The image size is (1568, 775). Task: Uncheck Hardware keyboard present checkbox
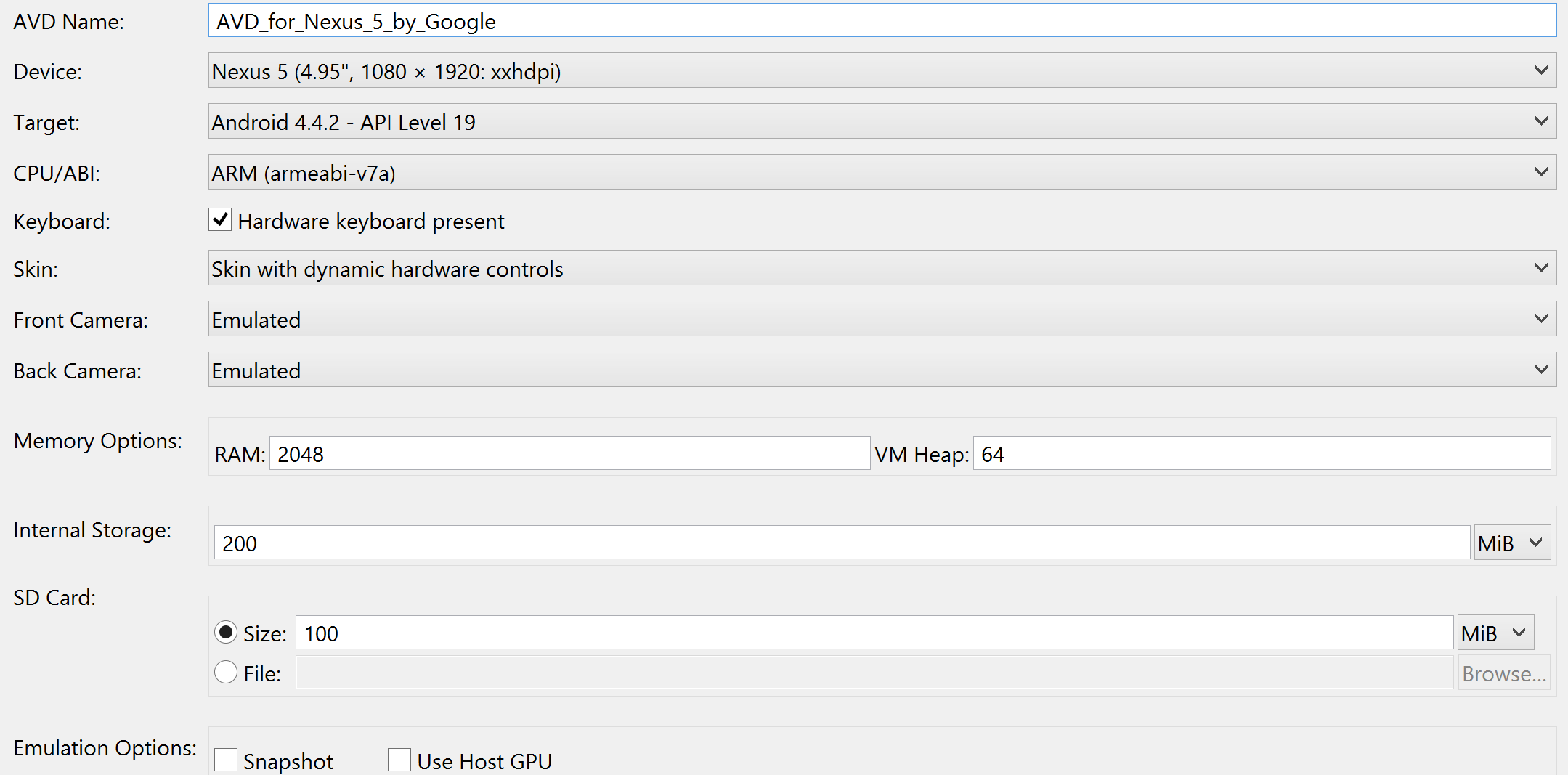pos(220,220)
